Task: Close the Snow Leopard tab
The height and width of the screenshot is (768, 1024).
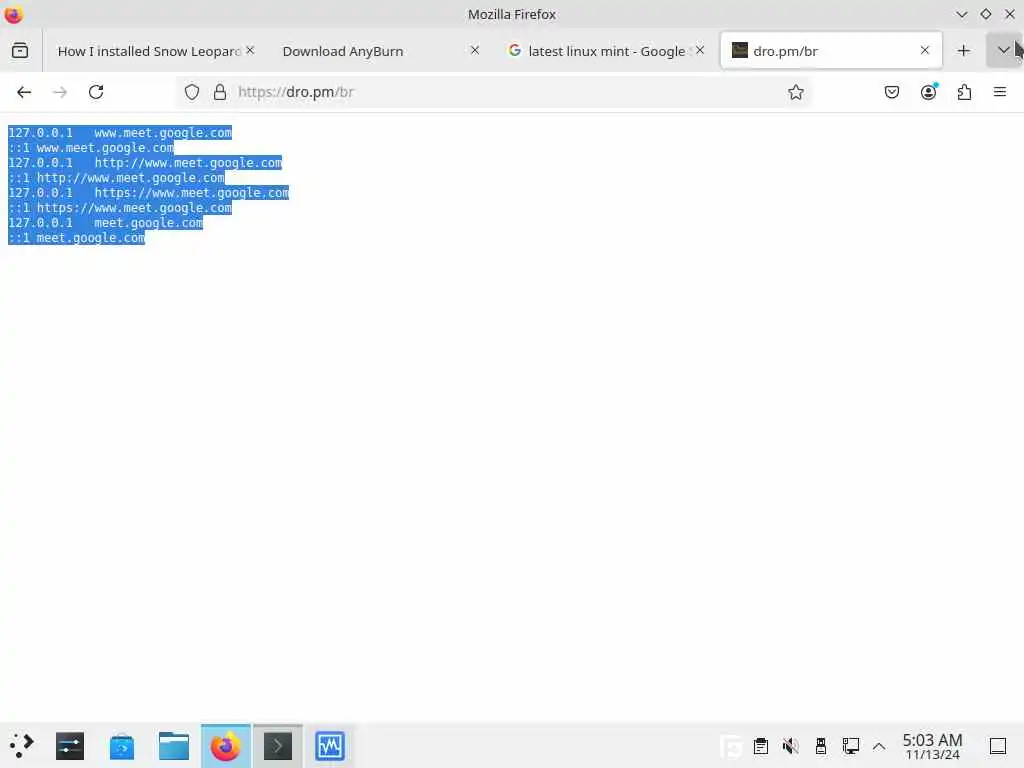Action: (x=250, y=50)
